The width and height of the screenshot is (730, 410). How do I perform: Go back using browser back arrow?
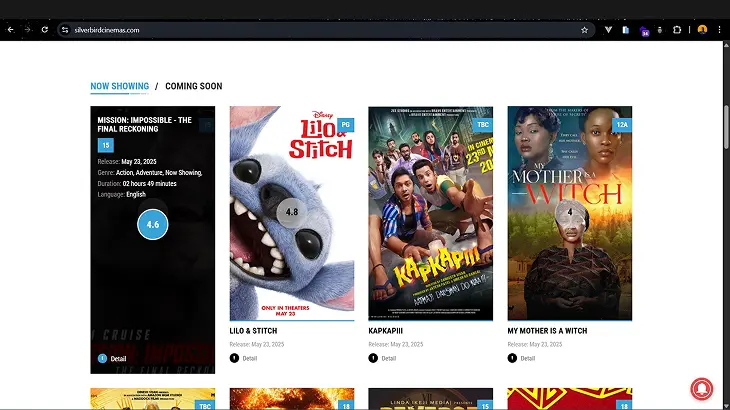coord(10,30)
